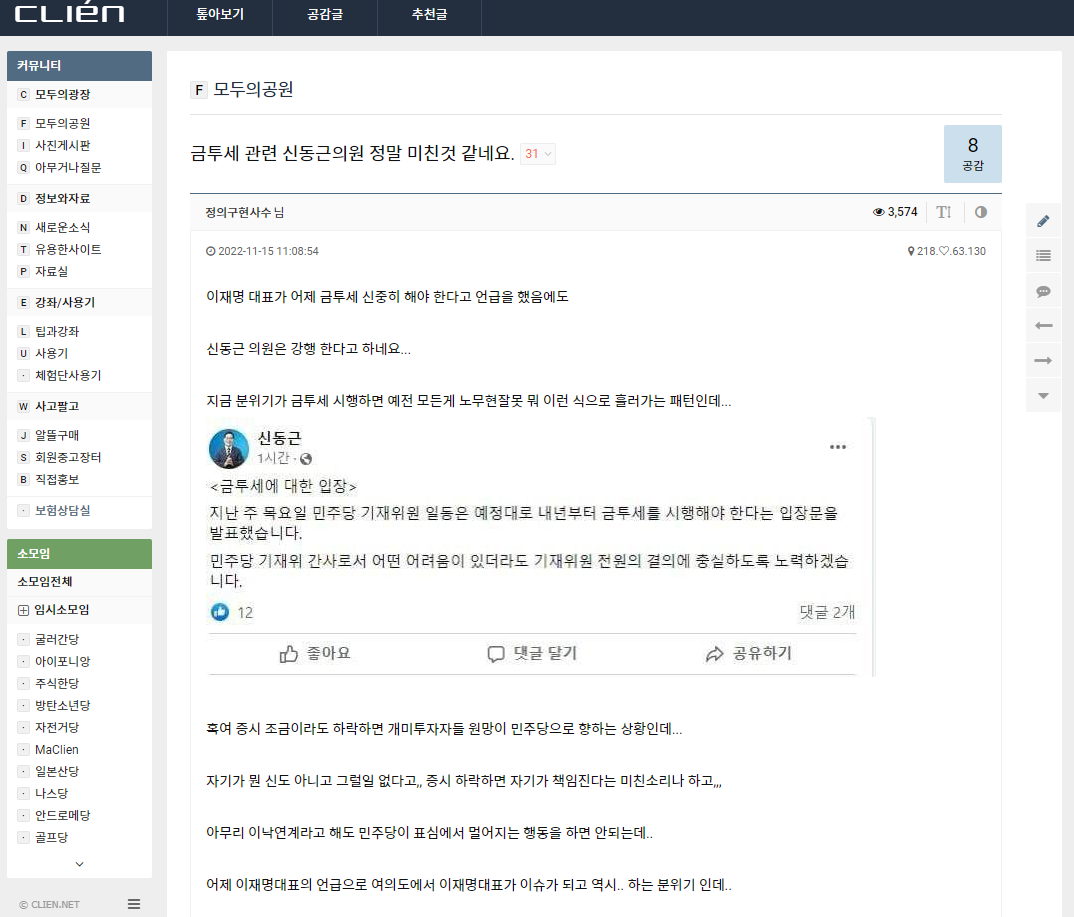Open 자료실 board
The width and height of the screenshot is (1074, 917).
tap(51, 271)
